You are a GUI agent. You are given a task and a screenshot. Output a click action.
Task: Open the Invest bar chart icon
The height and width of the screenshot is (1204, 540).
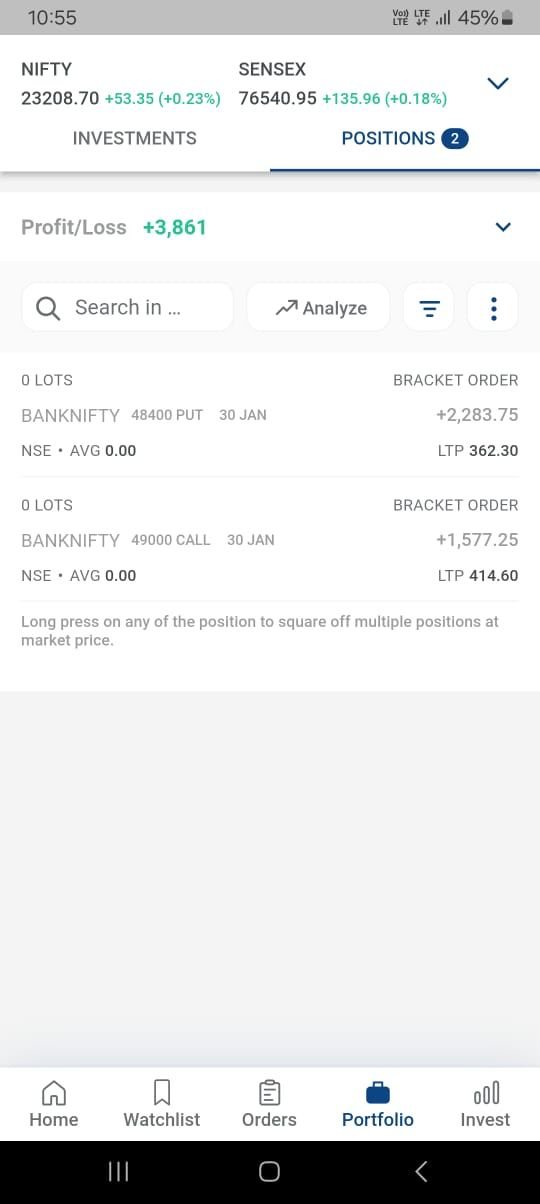[x=486, y=1092]
